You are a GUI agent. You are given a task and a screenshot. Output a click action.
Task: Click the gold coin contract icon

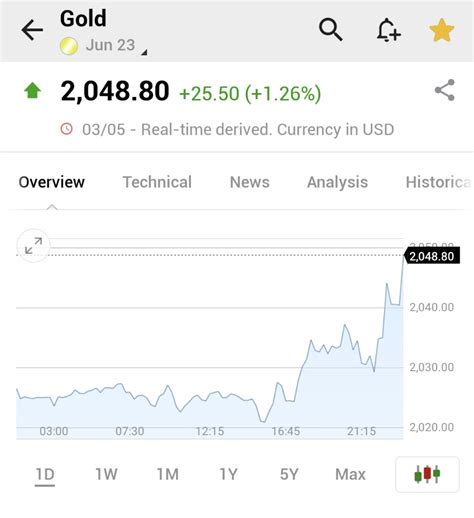(x=69, y=46)
